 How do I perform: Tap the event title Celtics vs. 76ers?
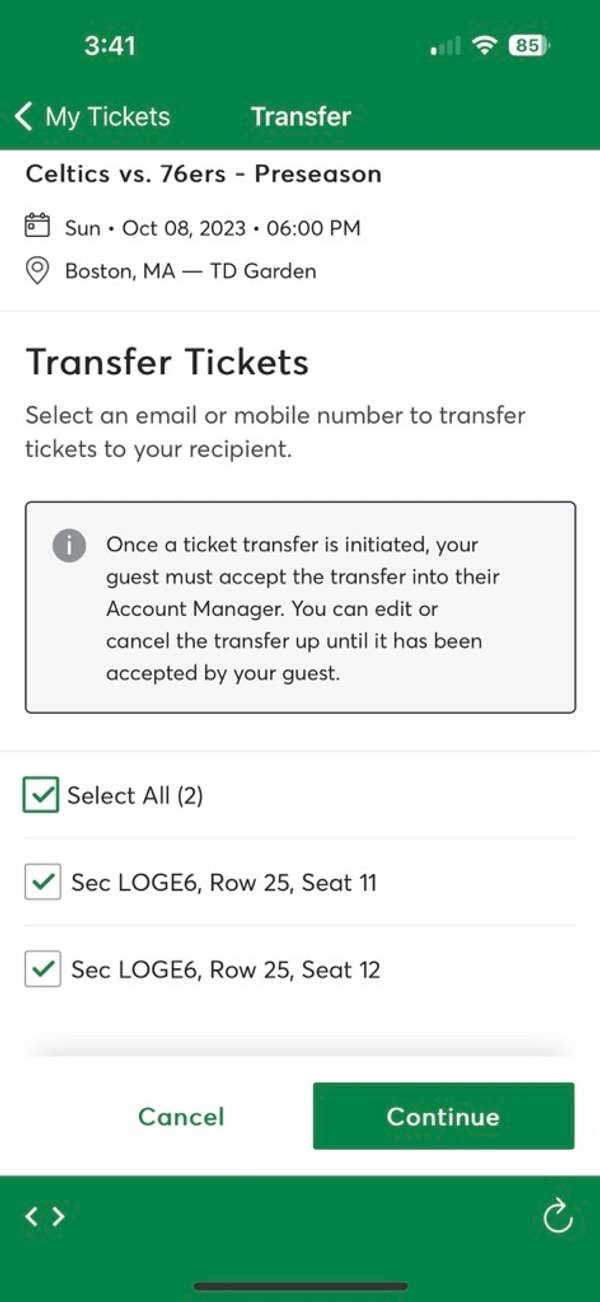coord(204,174)
